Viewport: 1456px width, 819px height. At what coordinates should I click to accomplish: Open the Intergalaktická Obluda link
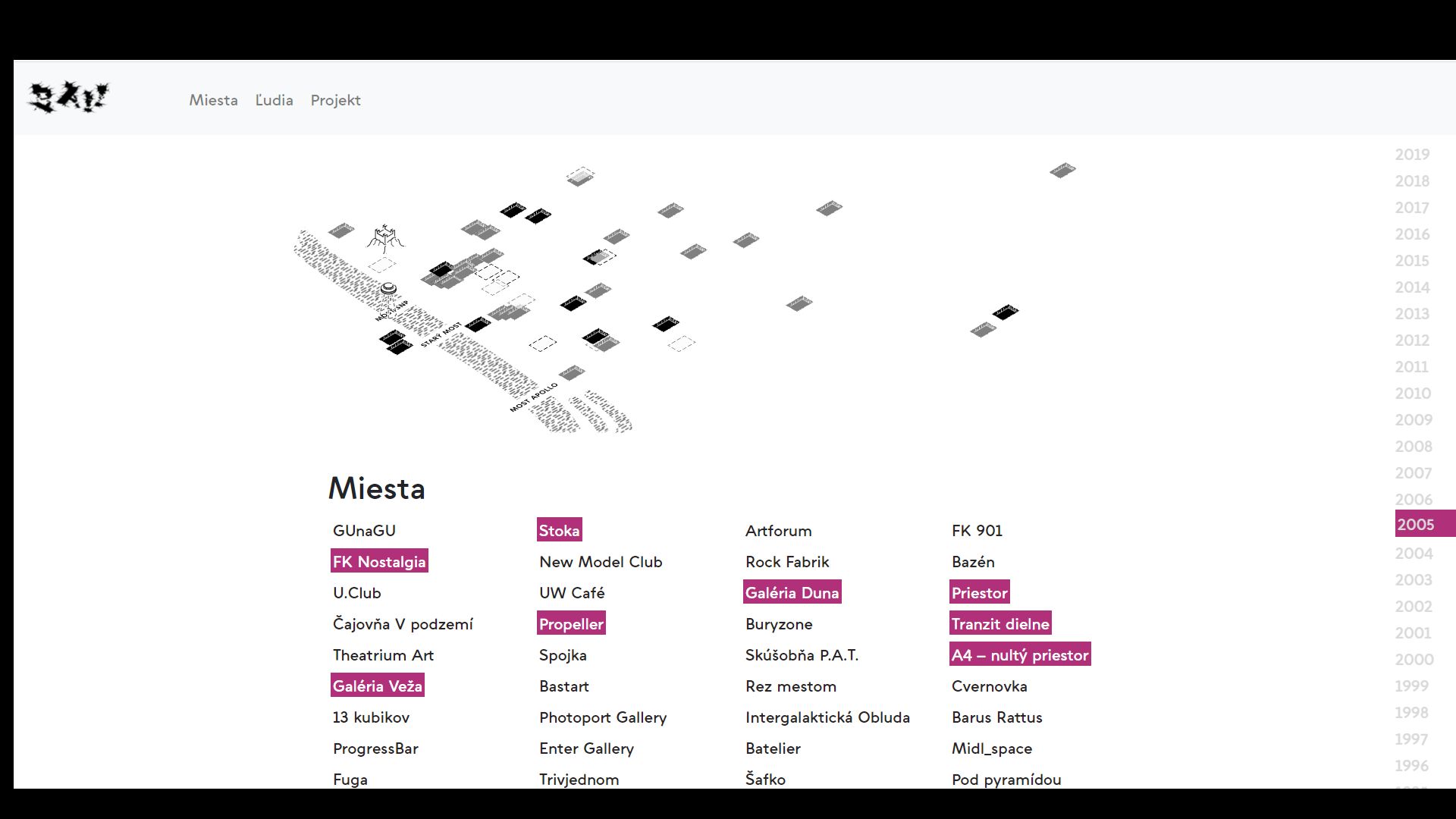point(827,717)
